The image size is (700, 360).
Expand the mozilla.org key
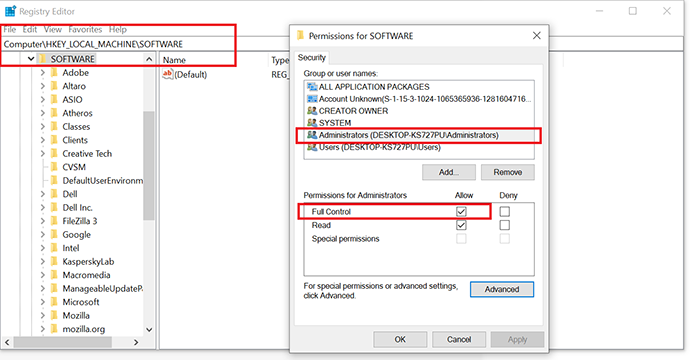[x=42, y=329]
